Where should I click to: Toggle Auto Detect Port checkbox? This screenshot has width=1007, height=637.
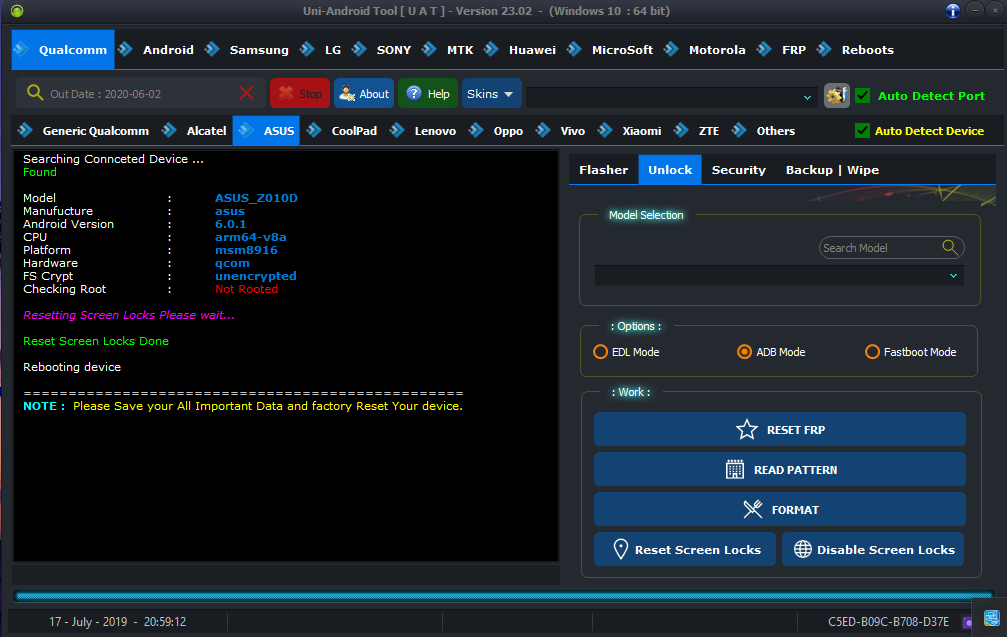click(863, 96)
